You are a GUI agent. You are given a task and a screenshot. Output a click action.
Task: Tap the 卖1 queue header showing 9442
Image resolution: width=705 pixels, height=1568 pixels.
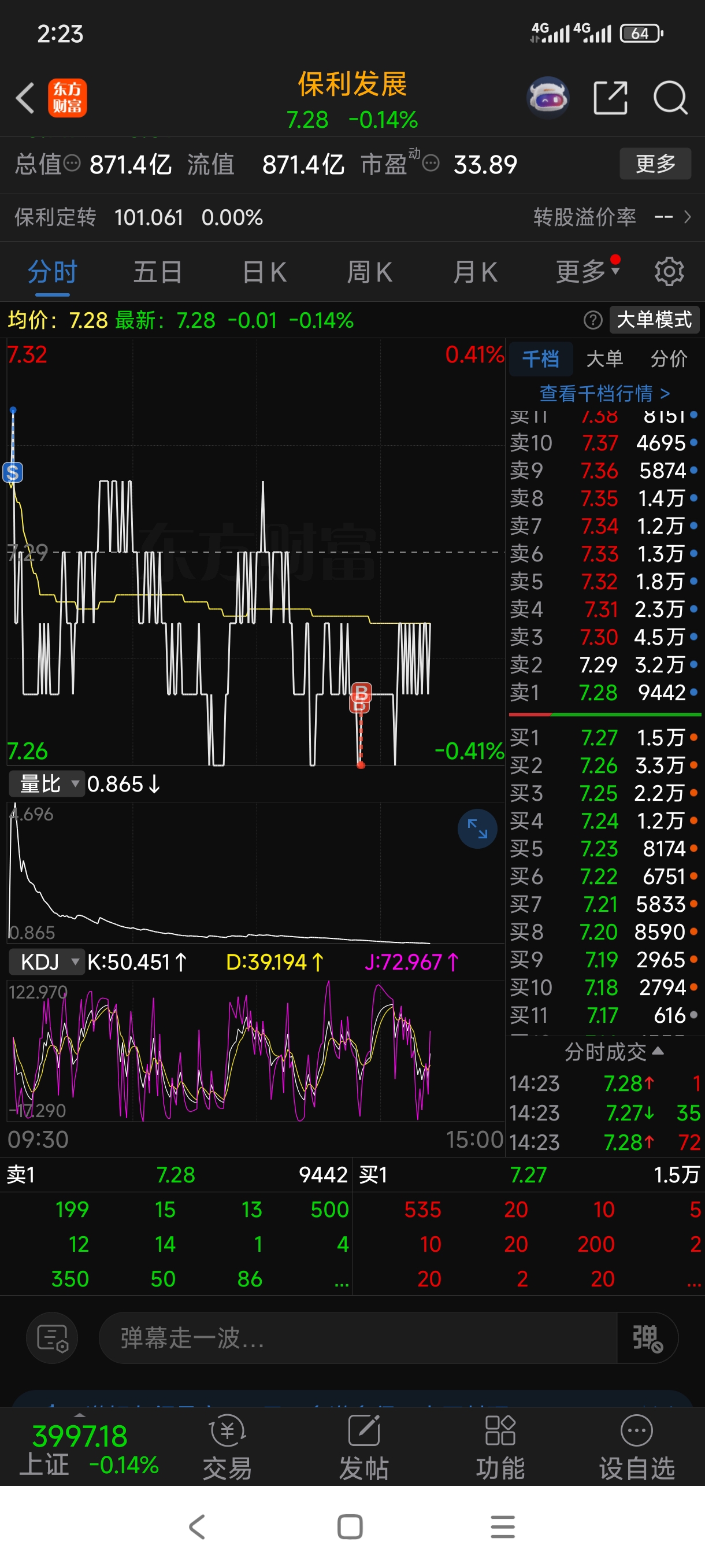(176, 1174)
